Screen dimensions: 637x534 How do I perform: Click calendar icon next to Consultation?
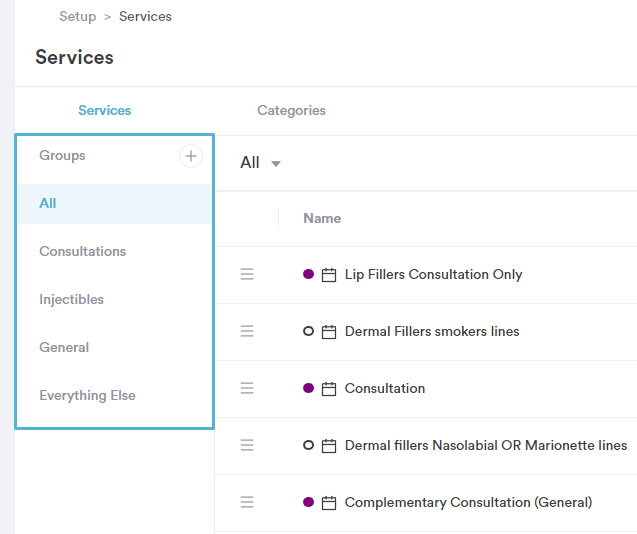[329, 389]
